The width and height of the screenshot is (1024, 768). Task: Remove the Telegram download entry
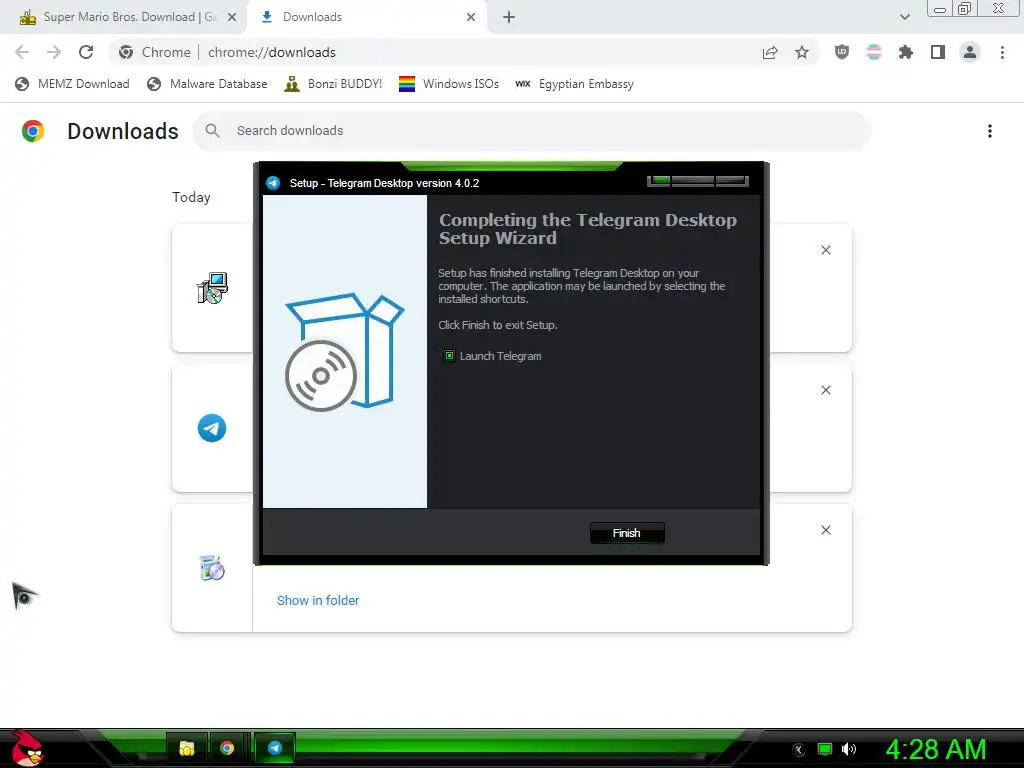coord(826,390)
